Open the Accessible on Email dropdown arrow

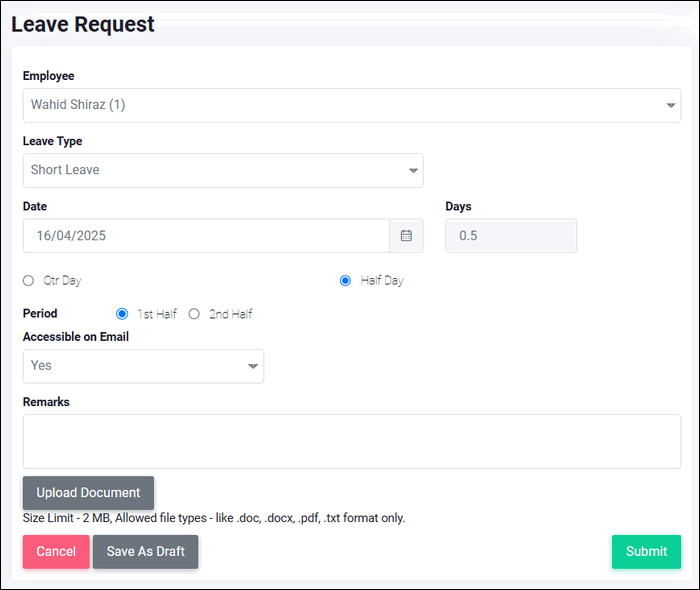click(x=253, y=366)
